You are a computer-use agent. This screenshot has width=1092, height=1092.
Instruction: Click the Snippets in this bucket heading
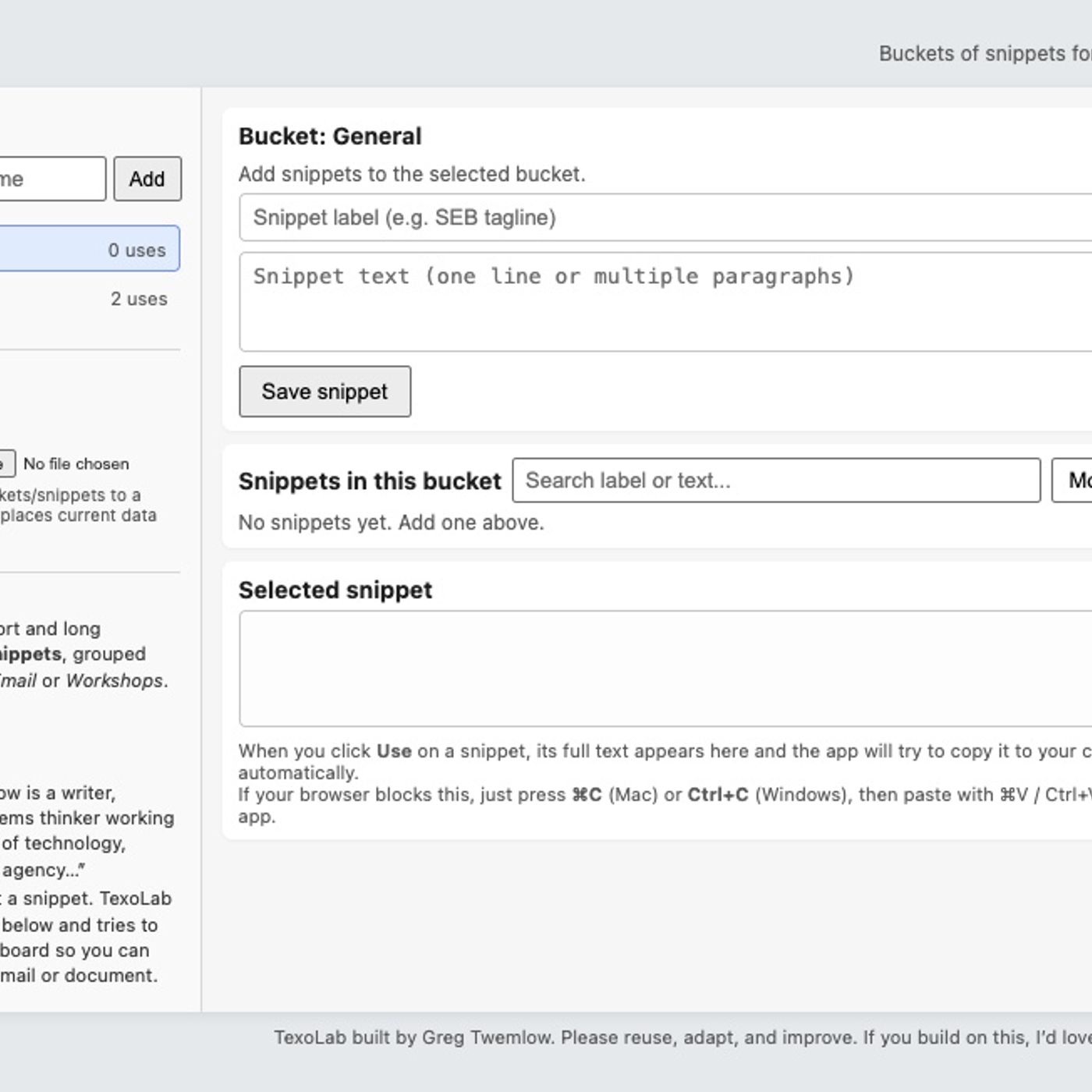[370, 481]
